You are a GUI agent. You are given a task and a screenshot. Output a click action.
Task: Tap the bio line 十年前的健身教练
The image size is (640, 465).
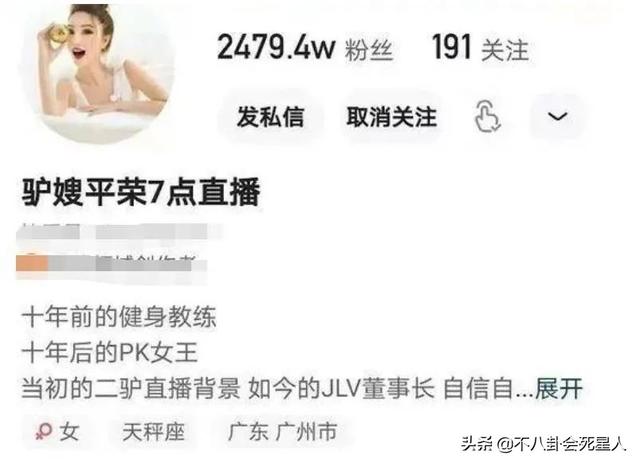(x=118, y=316)
